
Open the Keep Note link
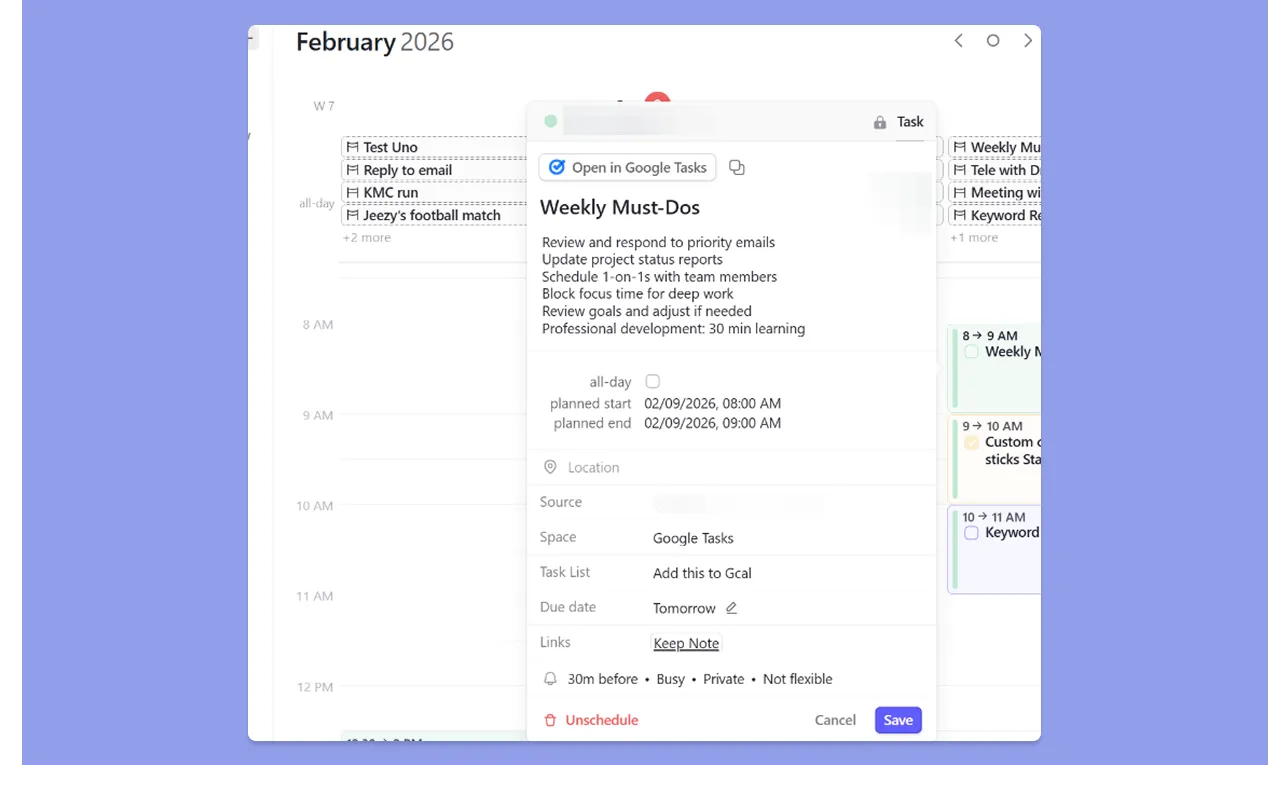tap(685, 643)
